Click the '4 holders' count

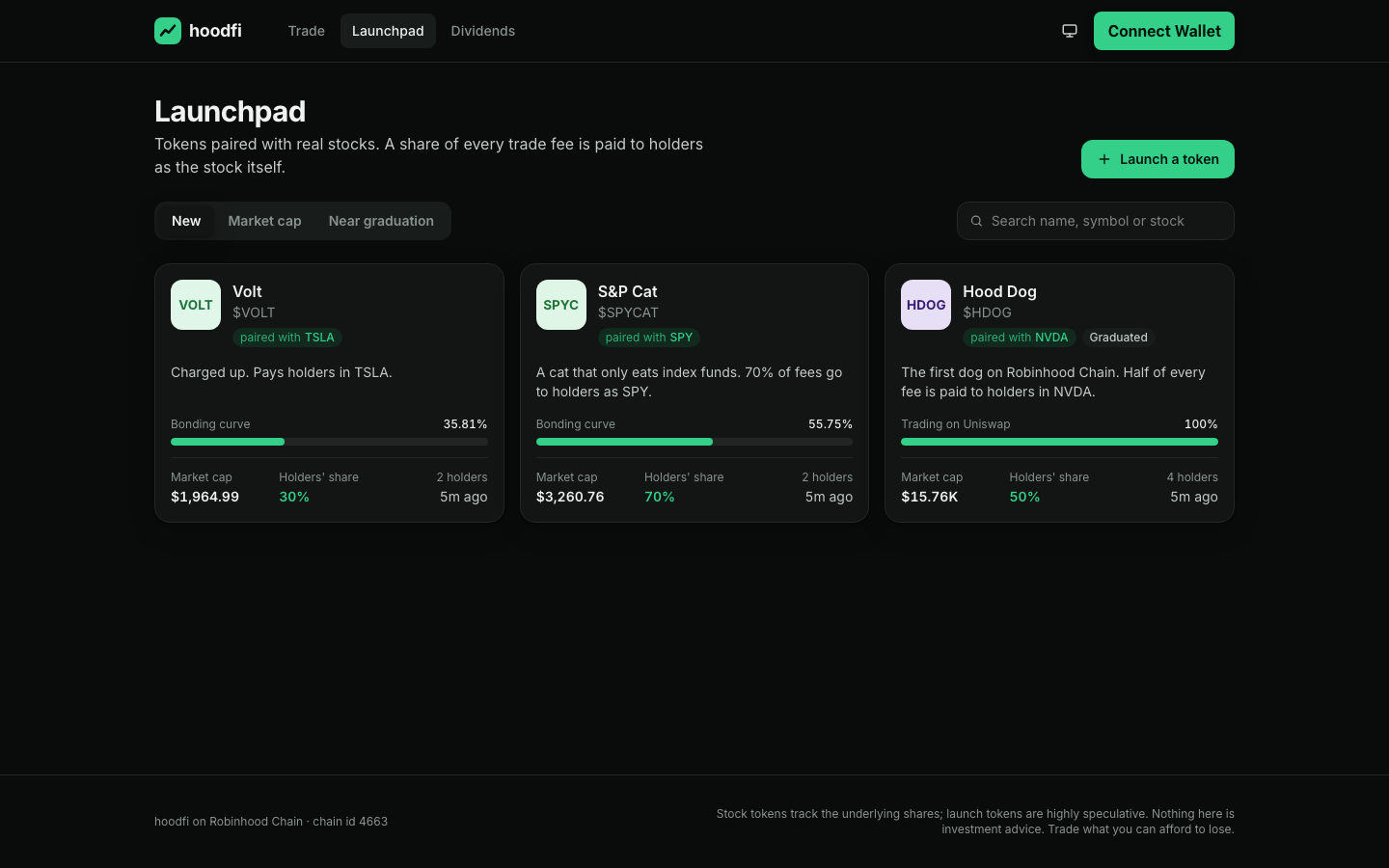click(x=1192, y=477)
